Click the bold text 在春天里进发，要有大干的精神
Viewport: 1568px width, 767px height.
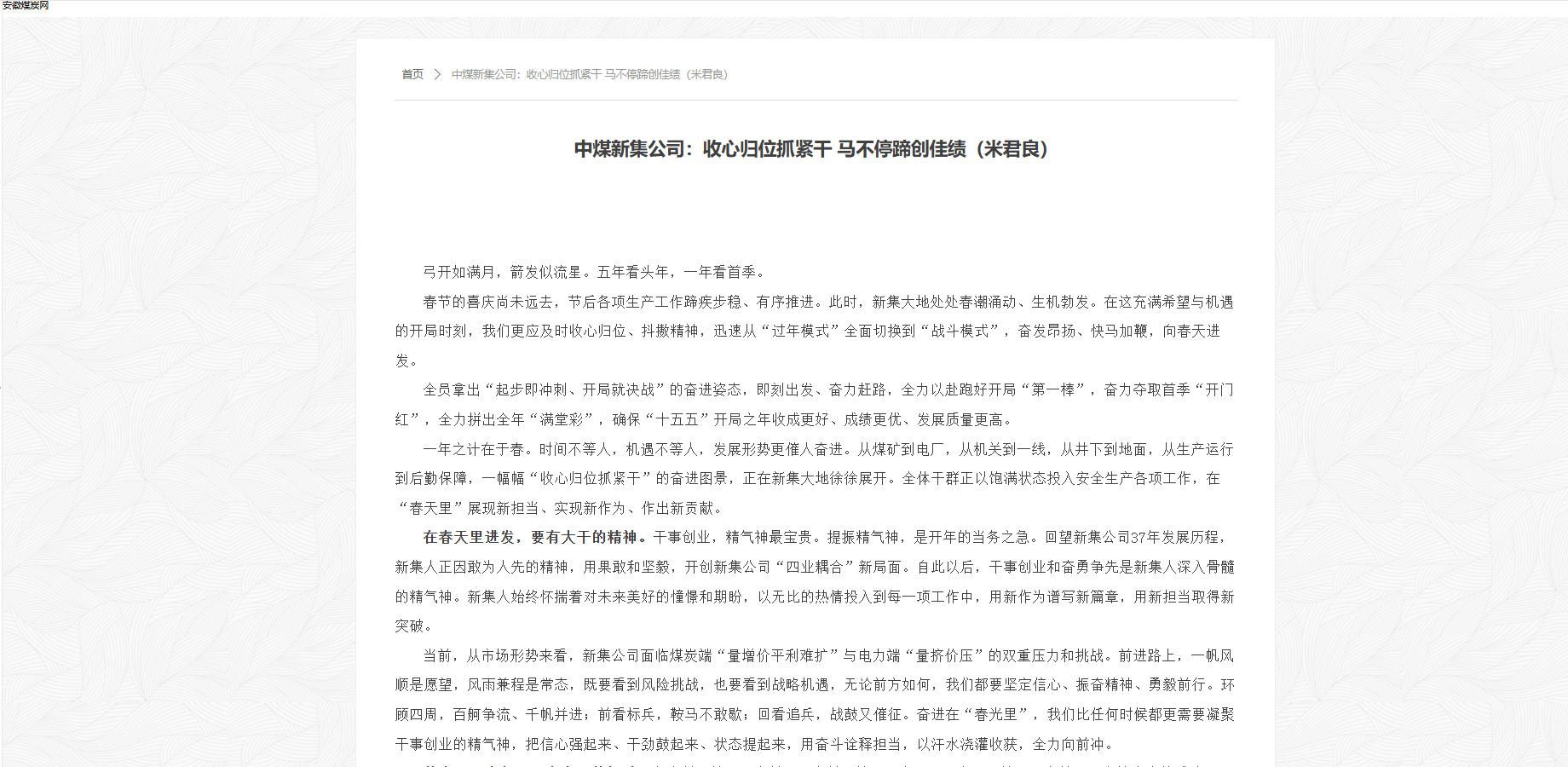click(530, 537)
